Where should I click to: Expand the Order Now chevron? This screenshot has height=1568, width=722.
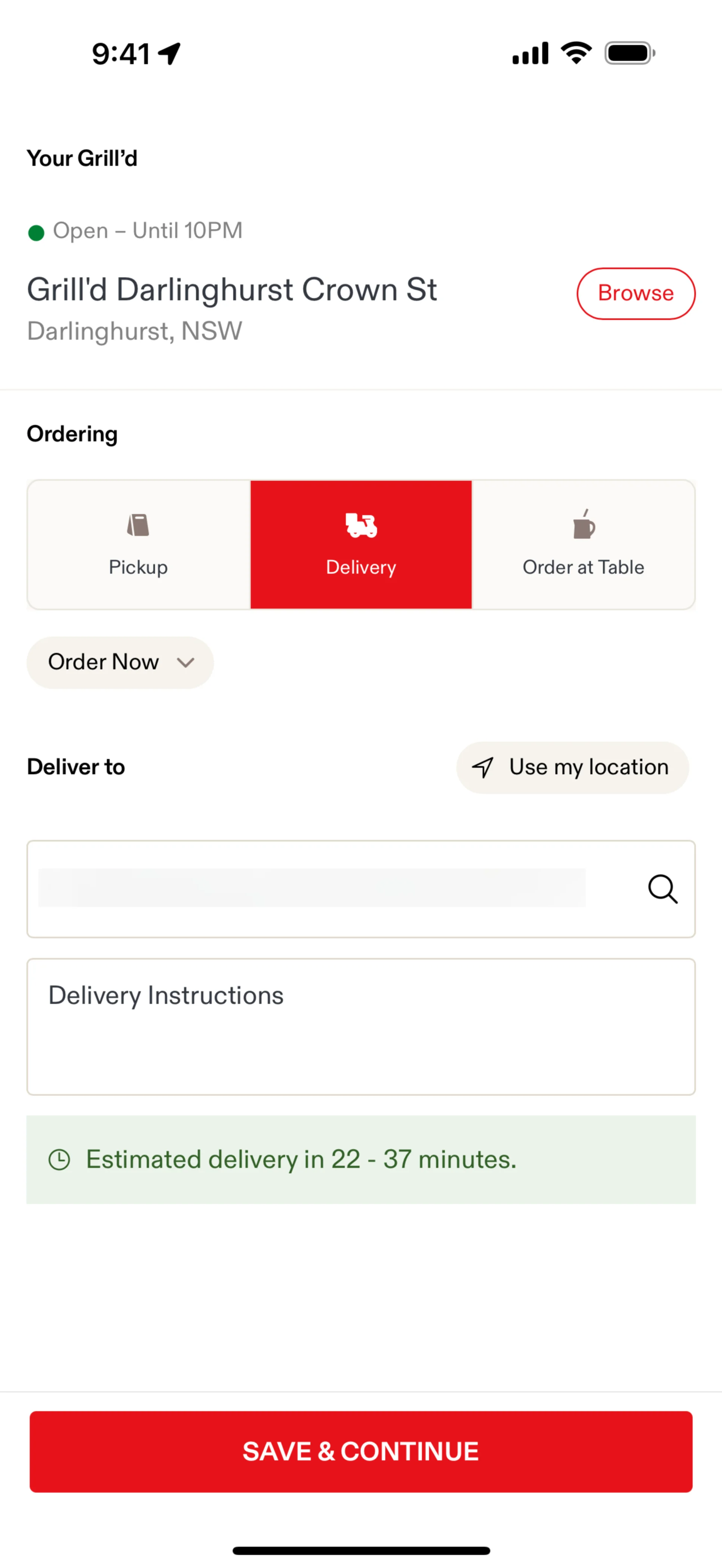(186, 662)
